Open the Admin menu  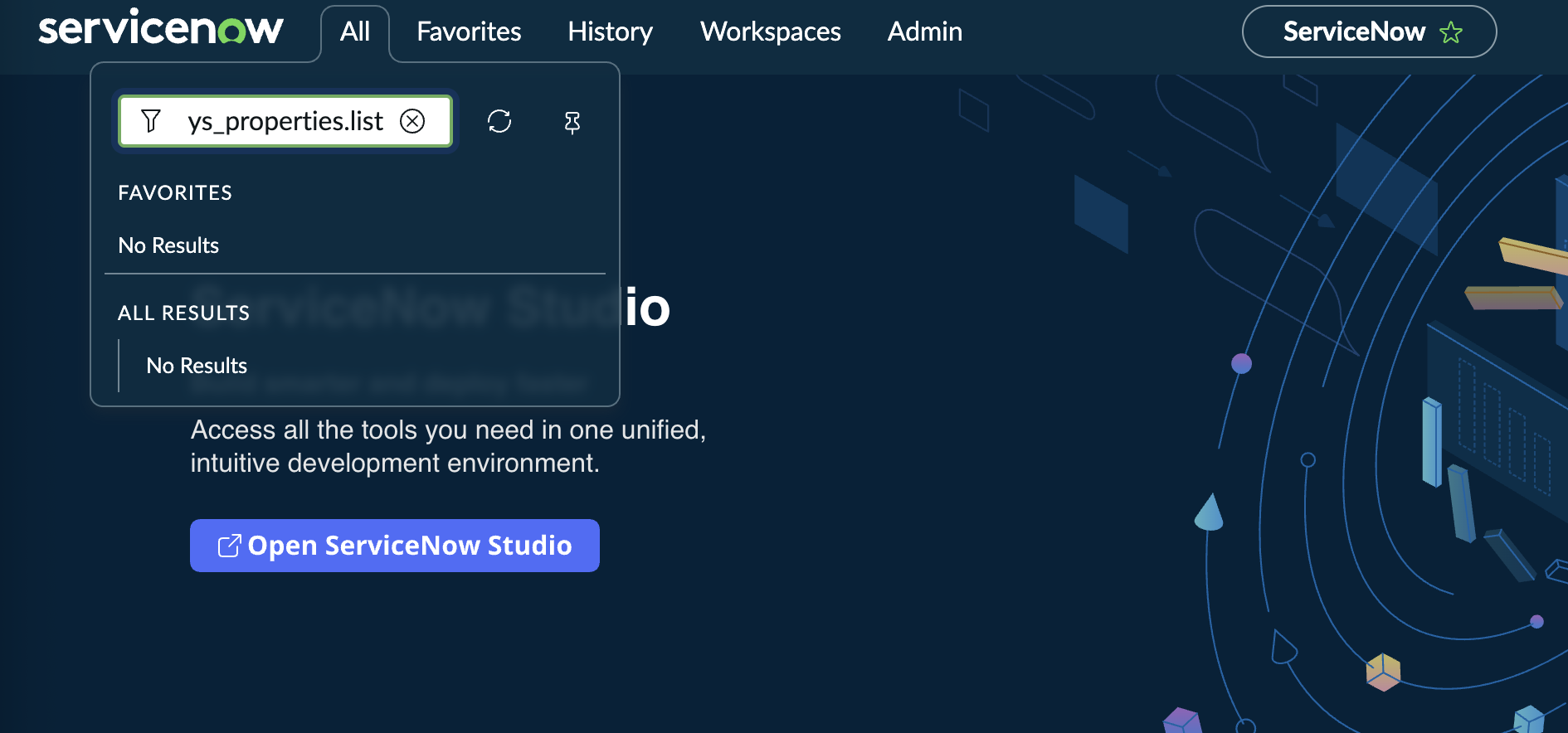click(924, 32)
